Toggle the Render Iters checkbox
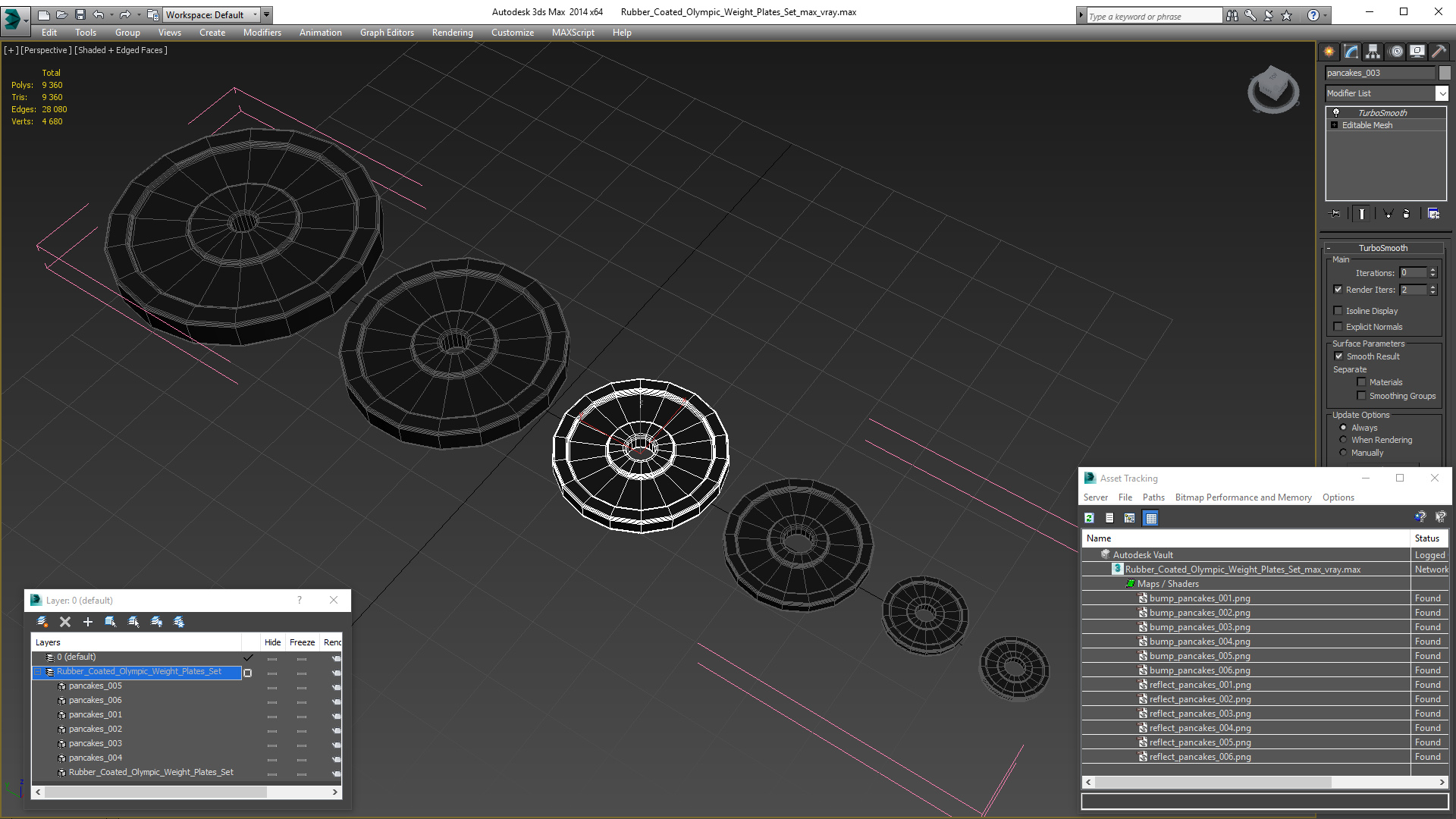The height and width of the screenshot is (819, 1456). (1338, 290)
